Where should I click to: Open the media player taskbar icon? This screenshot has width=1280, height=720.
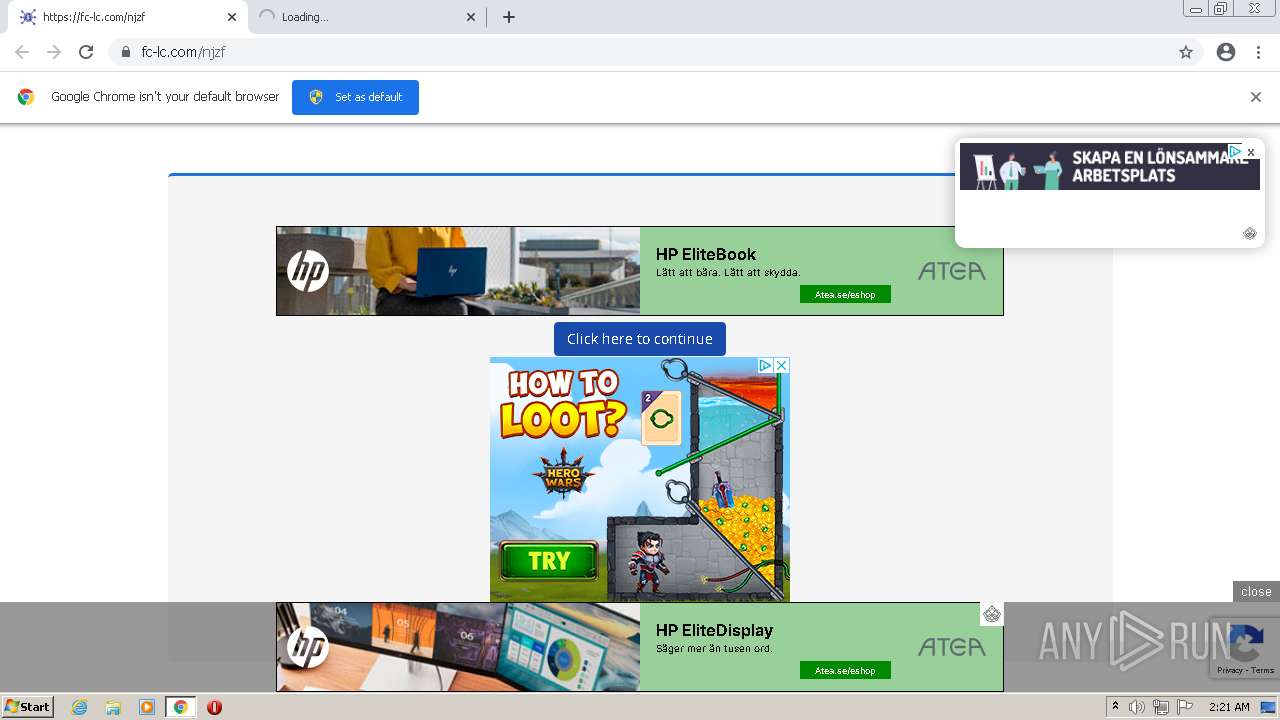pyautogui.click(x=147, y=707)
